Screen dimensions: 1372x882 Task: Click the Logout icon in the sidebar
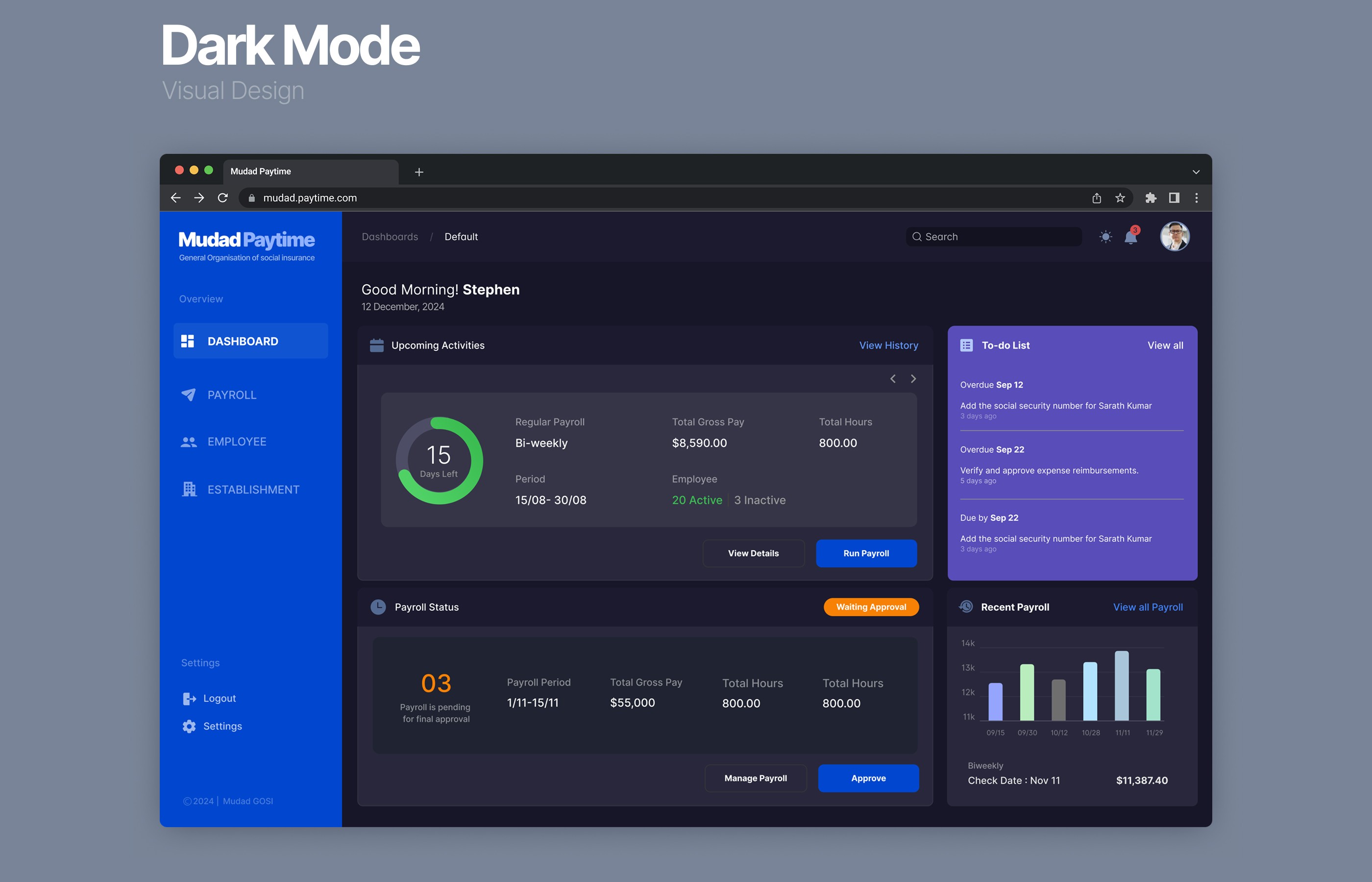189,699
